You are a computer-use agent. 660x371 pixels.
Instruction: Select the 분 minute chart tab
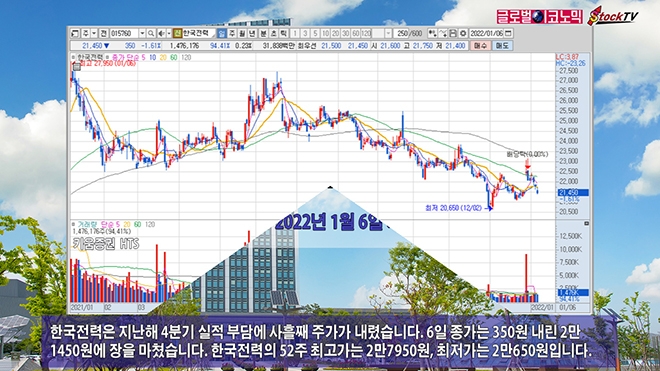pos(263,33)
